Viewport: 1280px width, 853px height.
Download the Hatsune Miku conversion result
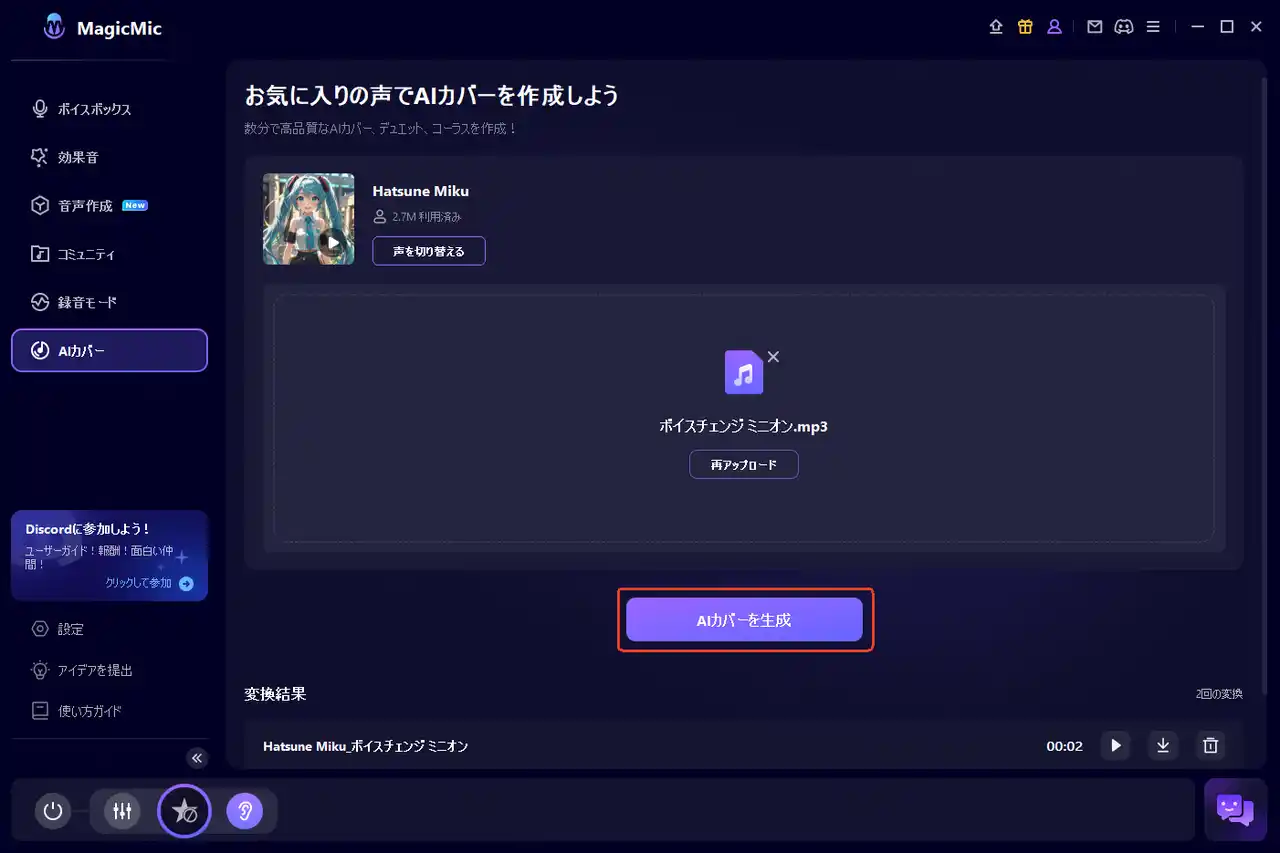(x=1163, y=745)
